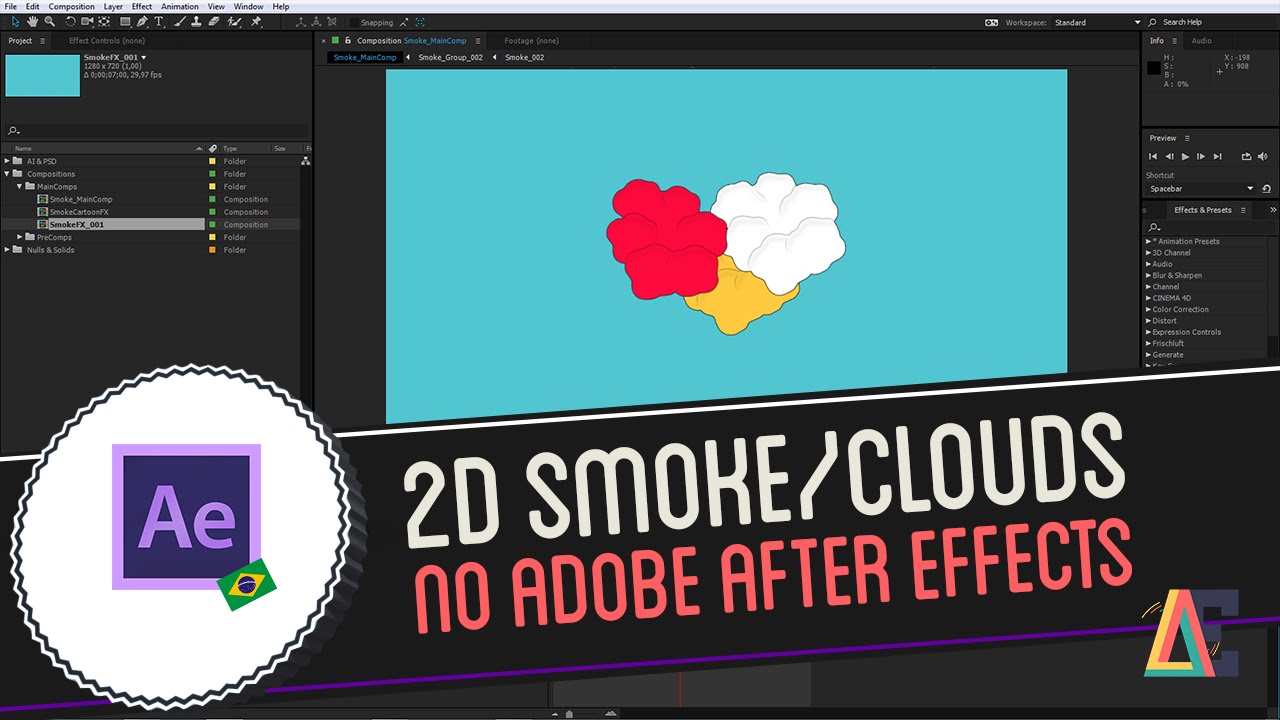Reset the Preview shortcut settings icon
Image resolution: width=1280 pixels, height=720 pixels.
(x=1266, y=189)
